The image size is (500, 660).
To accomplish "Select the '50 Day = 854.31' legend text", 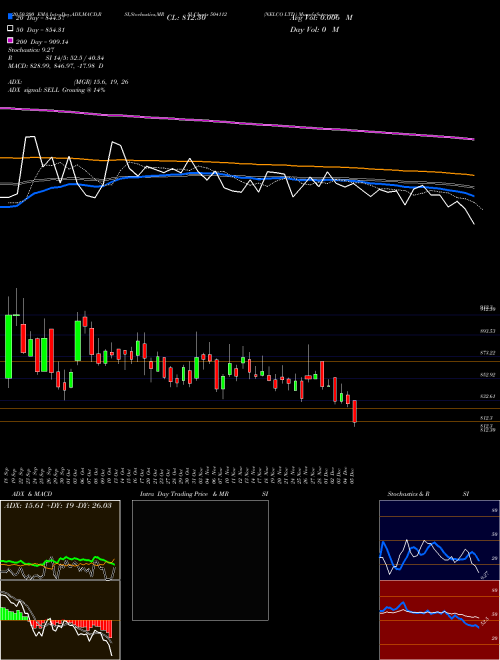I will pyautogui.click(x=40, y=30).
